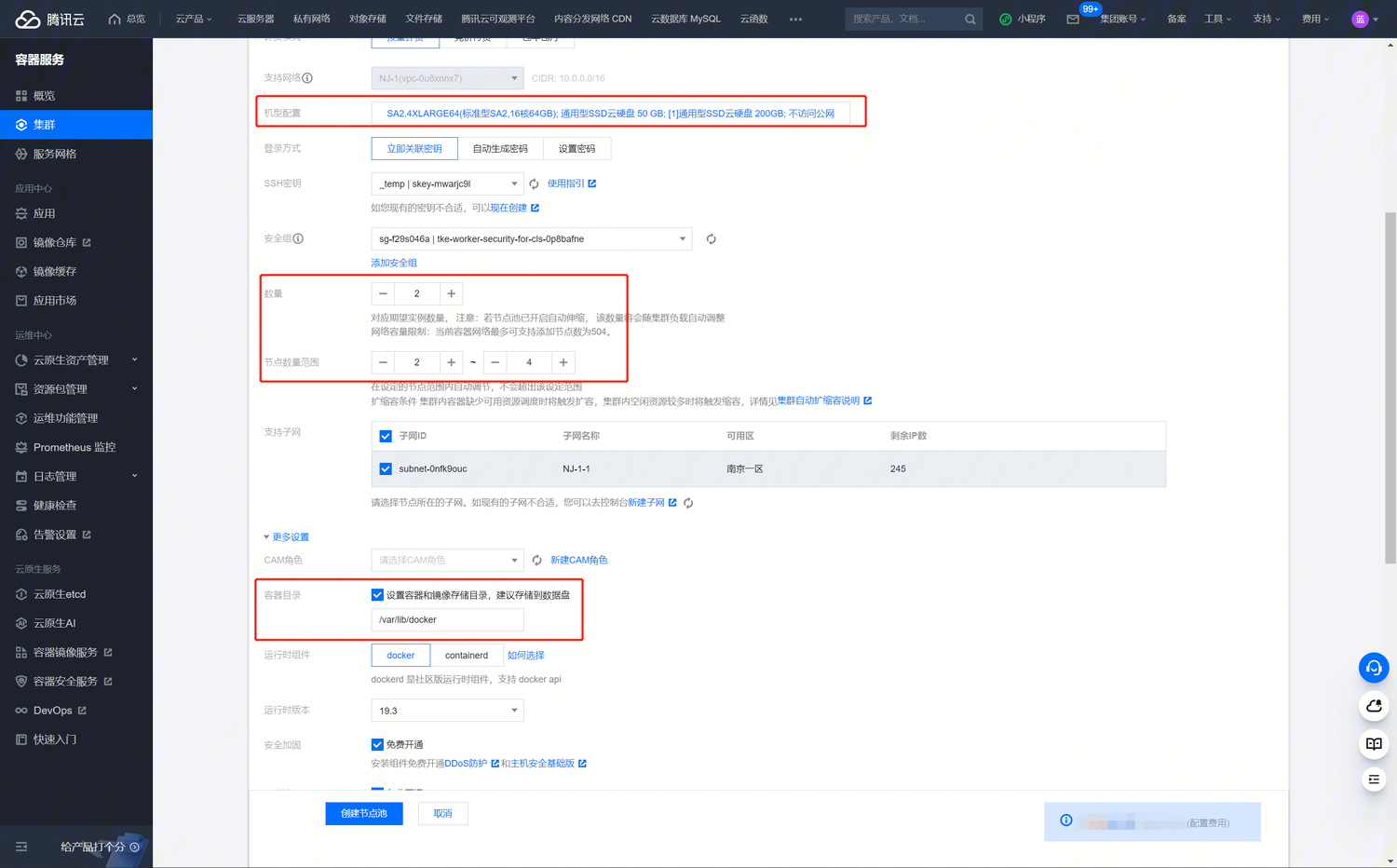The height and width of the screenshot is (868, 1397).
Task: Click the mail notification icon in top bar
Action: (1073, 20)
